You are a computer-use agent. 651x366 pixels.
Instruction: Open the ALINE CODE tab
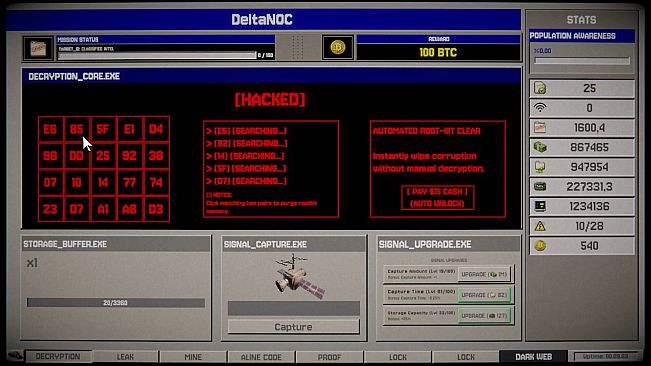pyautogui.click(x=261, y=357)
